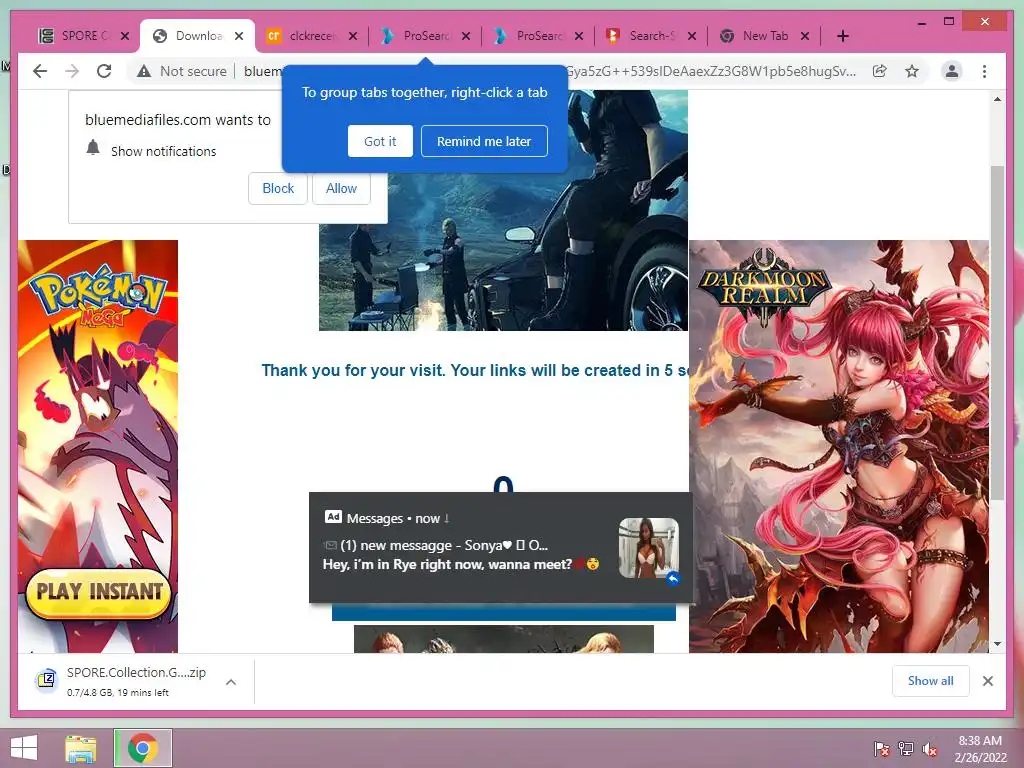Viewport: 1024px width, 768px height.
Task: Close the first ProSearch tab
Action: point(466,36)
